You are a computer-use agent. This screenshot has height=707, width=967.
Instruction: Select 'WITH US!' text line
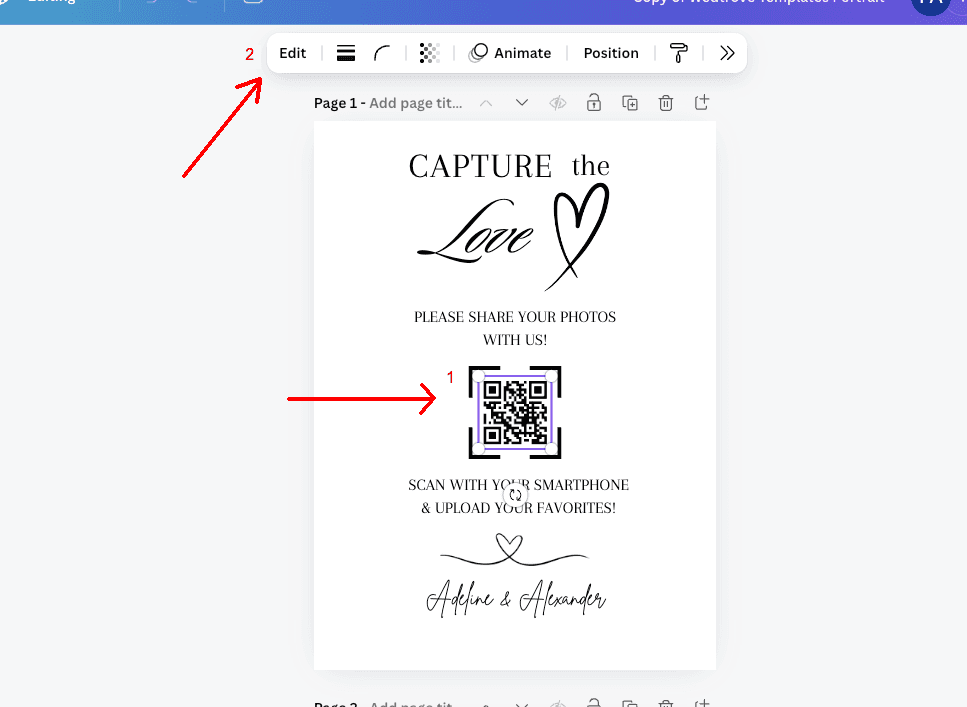[515, 340]
